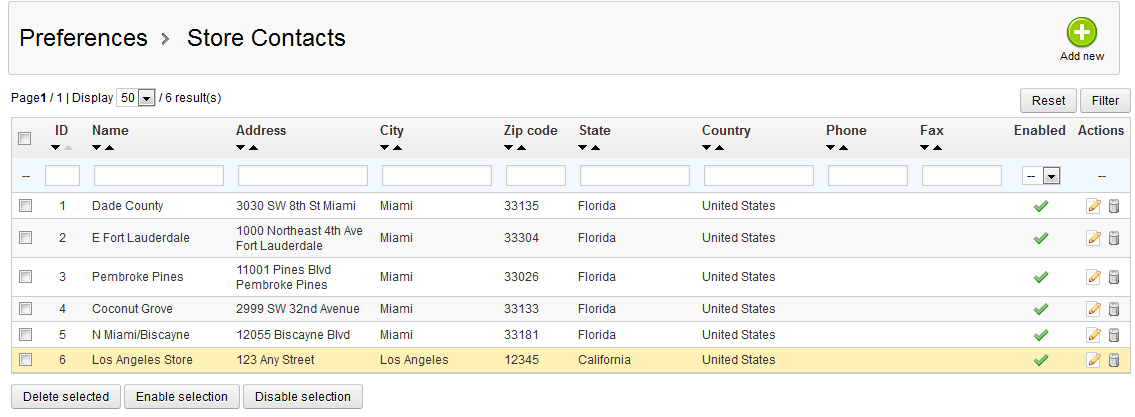Go to Preferences breadcrumb
The width and height of the screenshot is (1135, 417).
pyautogui.click(x=83, y=38)
